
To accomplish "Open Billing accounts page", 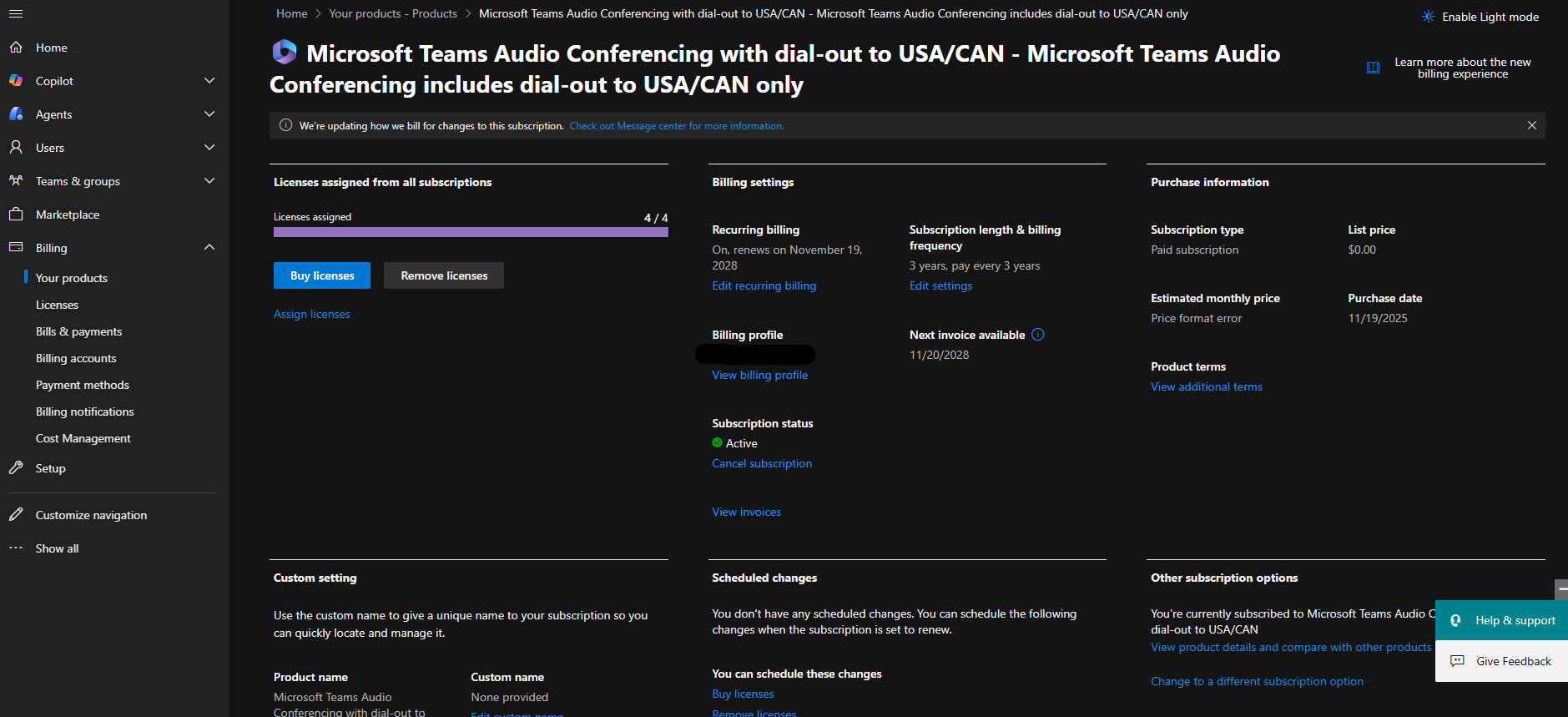I will [76, 358].
